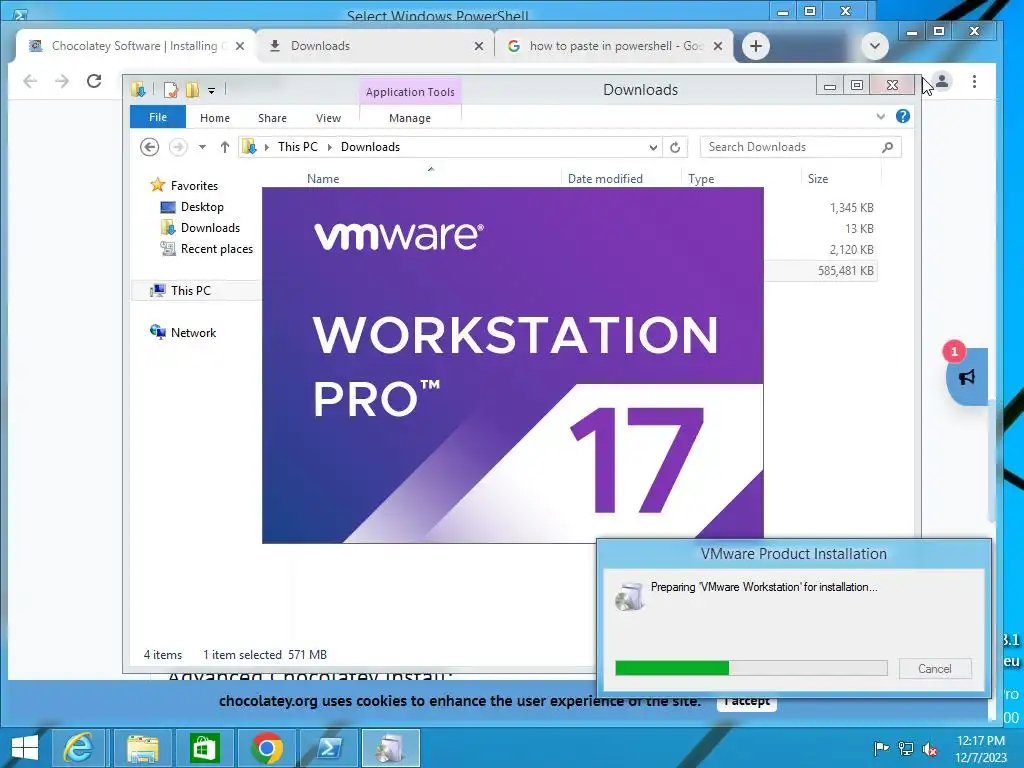1024x768 pixels.
Task: Click the search magnifier icon in Explorer
Action: [888, 147]
